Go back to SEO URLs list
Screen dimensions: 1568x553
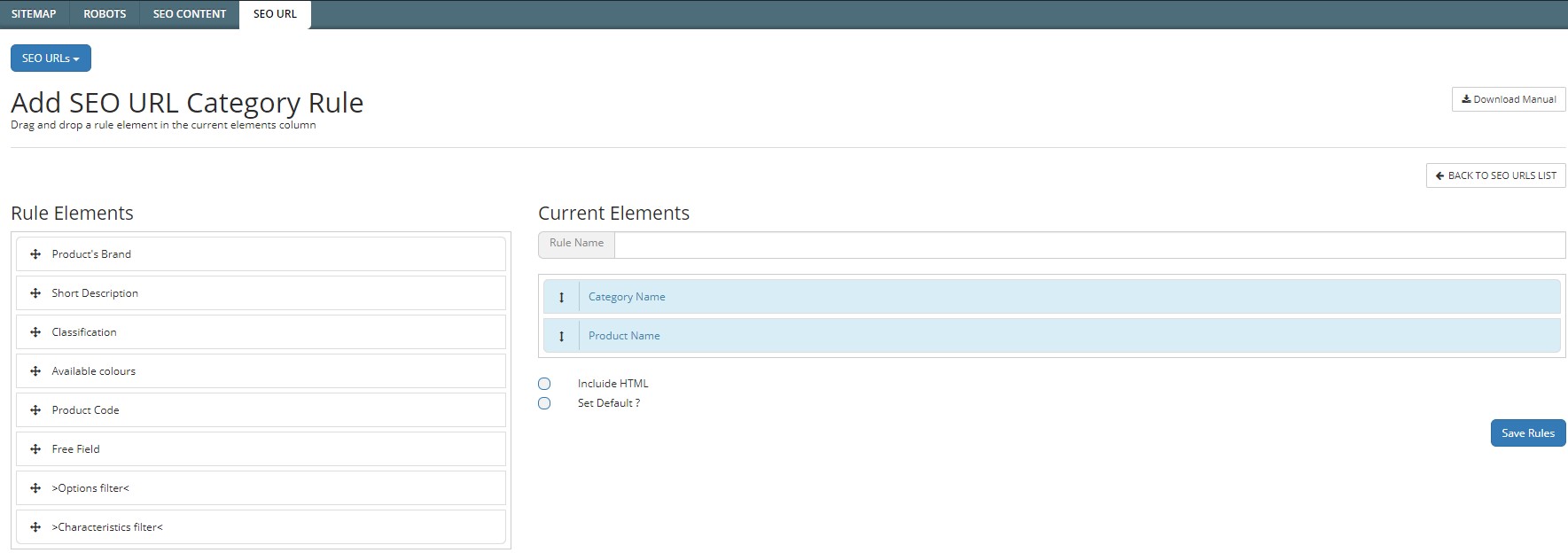[x=1496, y=175]
